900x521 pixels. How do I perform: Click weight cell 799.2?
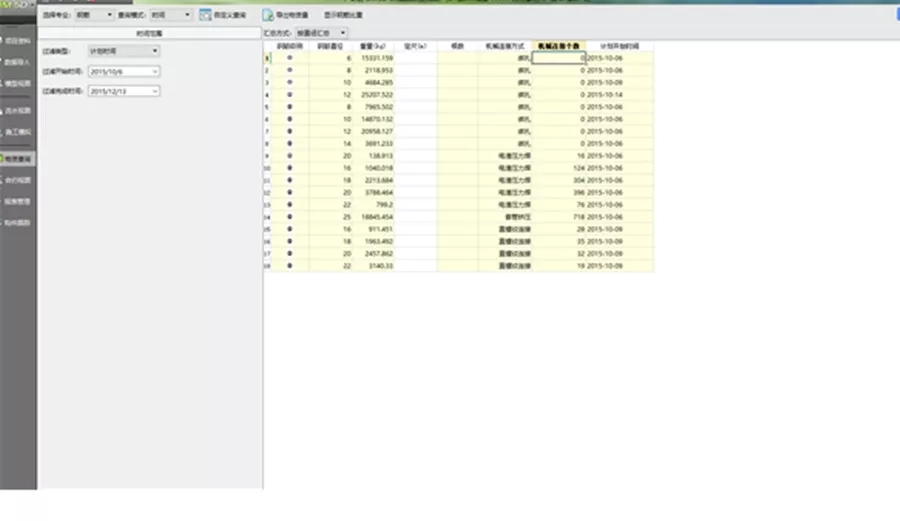pos(373,205)
